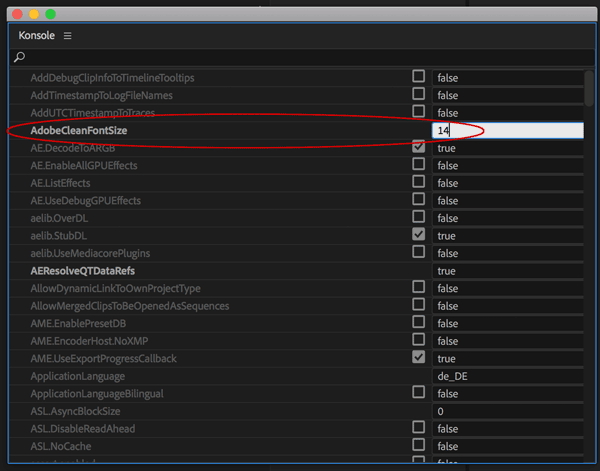Click the AdobeCleanFontSize value field
The height and width of the screenshot is (471, 600).
tap(507, 130)
